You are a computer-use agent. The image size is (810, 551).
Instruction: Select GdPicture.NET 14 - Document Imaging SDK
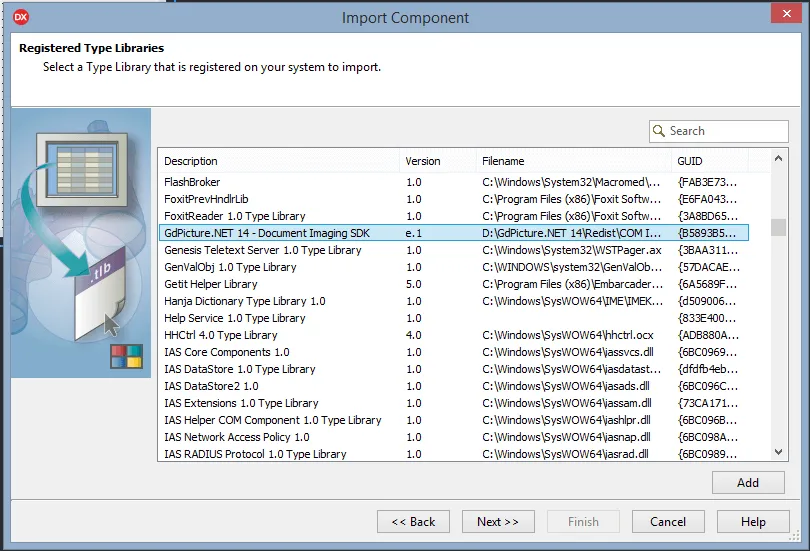coord(454,233)
